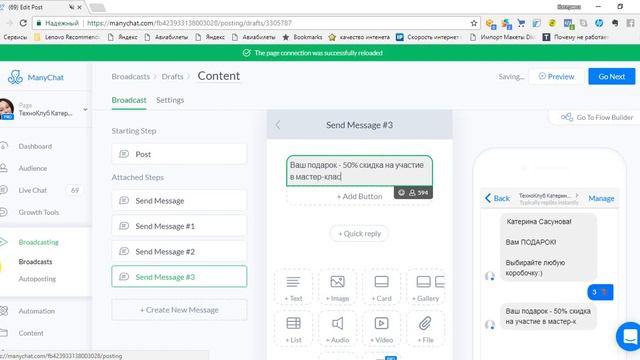Image resolution: width=640 pixels, height=360 pixels.
Task: Add a Text block
Action: (x=293, y=288)
